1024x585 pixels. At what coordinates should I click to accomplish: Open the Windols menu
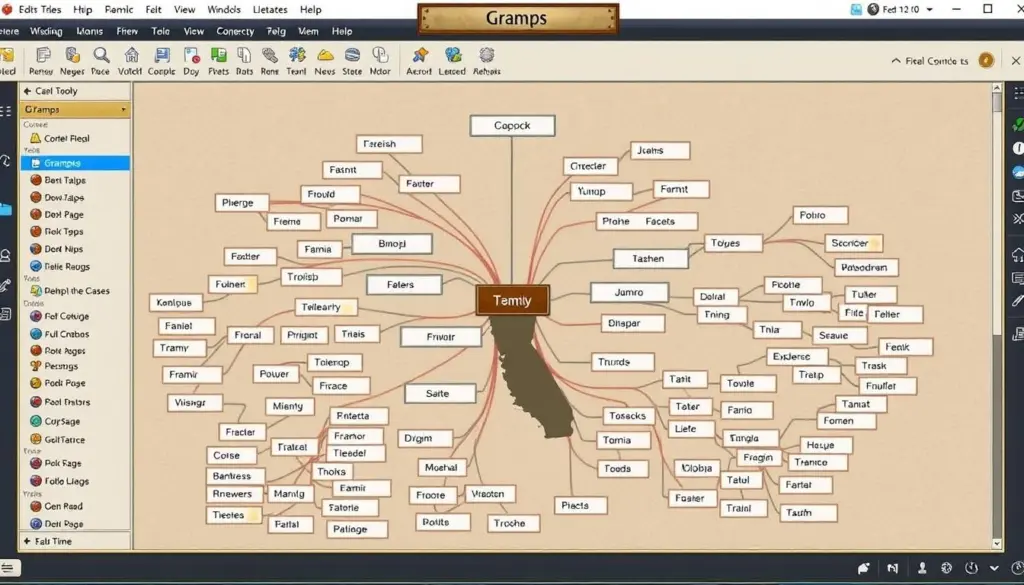224,10
